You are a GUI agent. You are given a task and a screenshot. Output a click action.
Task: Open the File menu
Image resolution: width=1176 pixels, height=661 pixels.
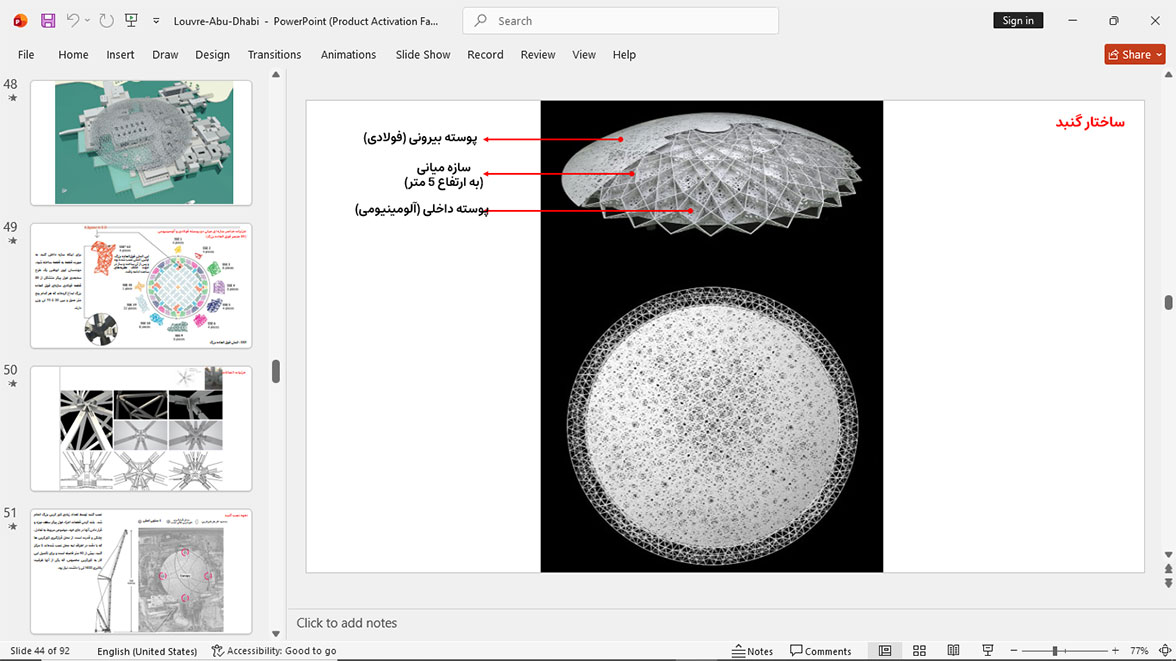click(26, 55)
